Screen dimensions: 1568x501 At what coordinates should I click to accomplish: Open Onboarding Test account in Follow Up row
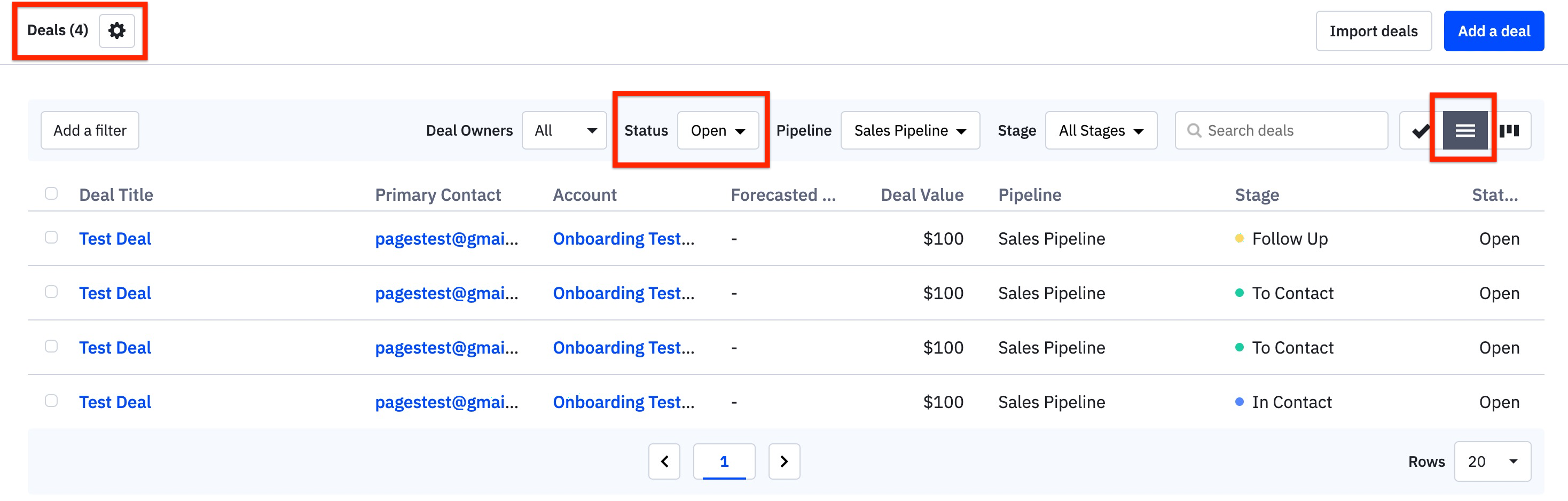pyautogui.click(x=623, y=239)
